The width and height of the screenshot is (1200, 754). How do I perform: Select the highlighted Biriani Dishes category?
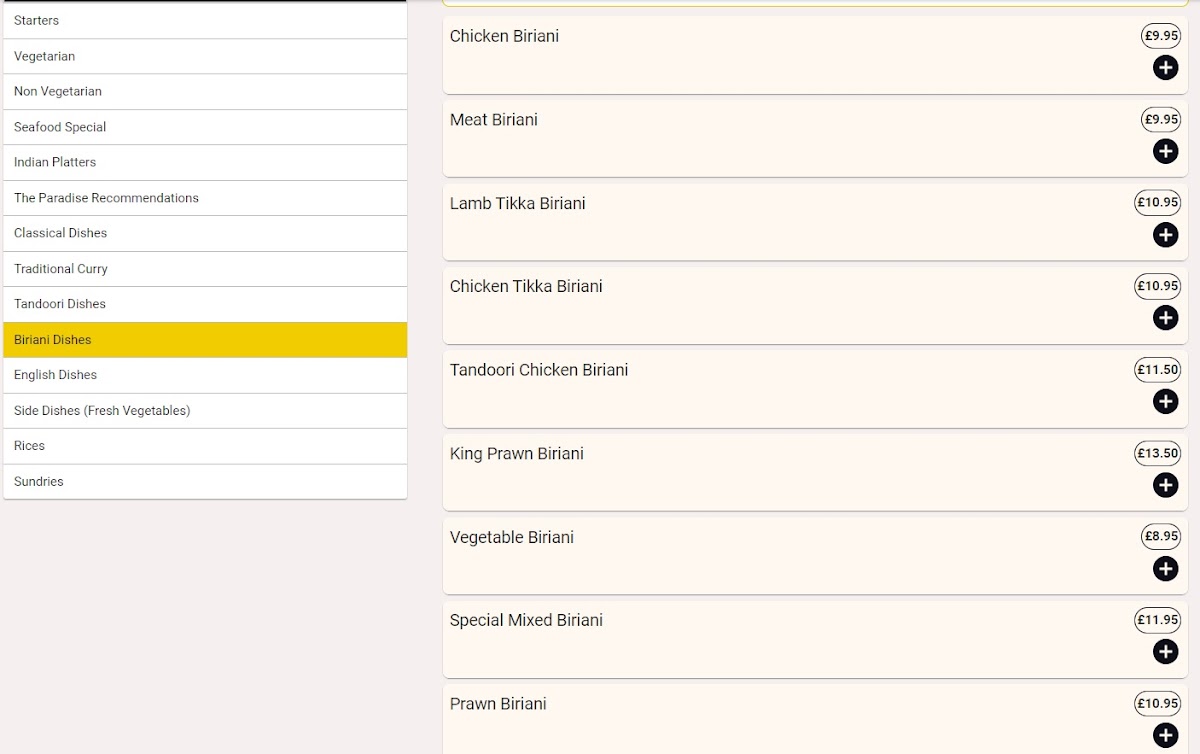tap(205, 340)
